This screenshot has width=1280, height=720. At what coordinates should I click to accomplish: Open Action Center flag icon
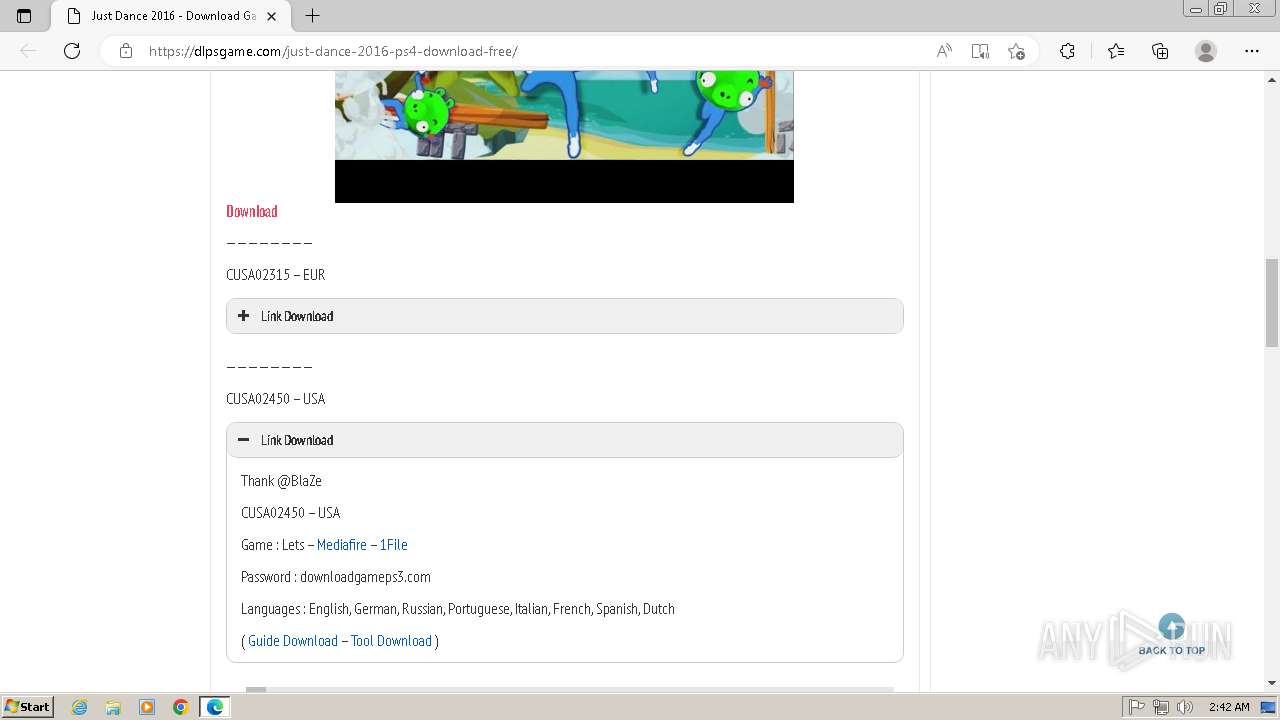(1137, 707)
